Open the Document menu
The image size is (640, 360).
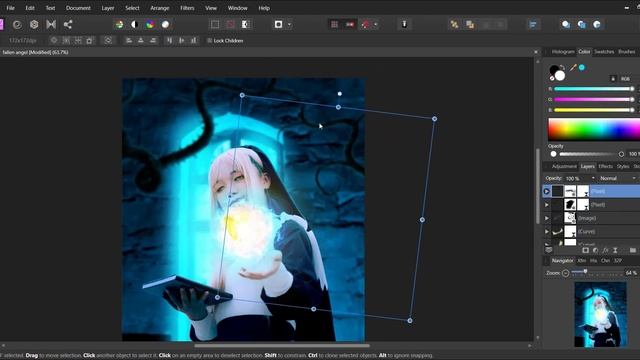pos(78,8)
